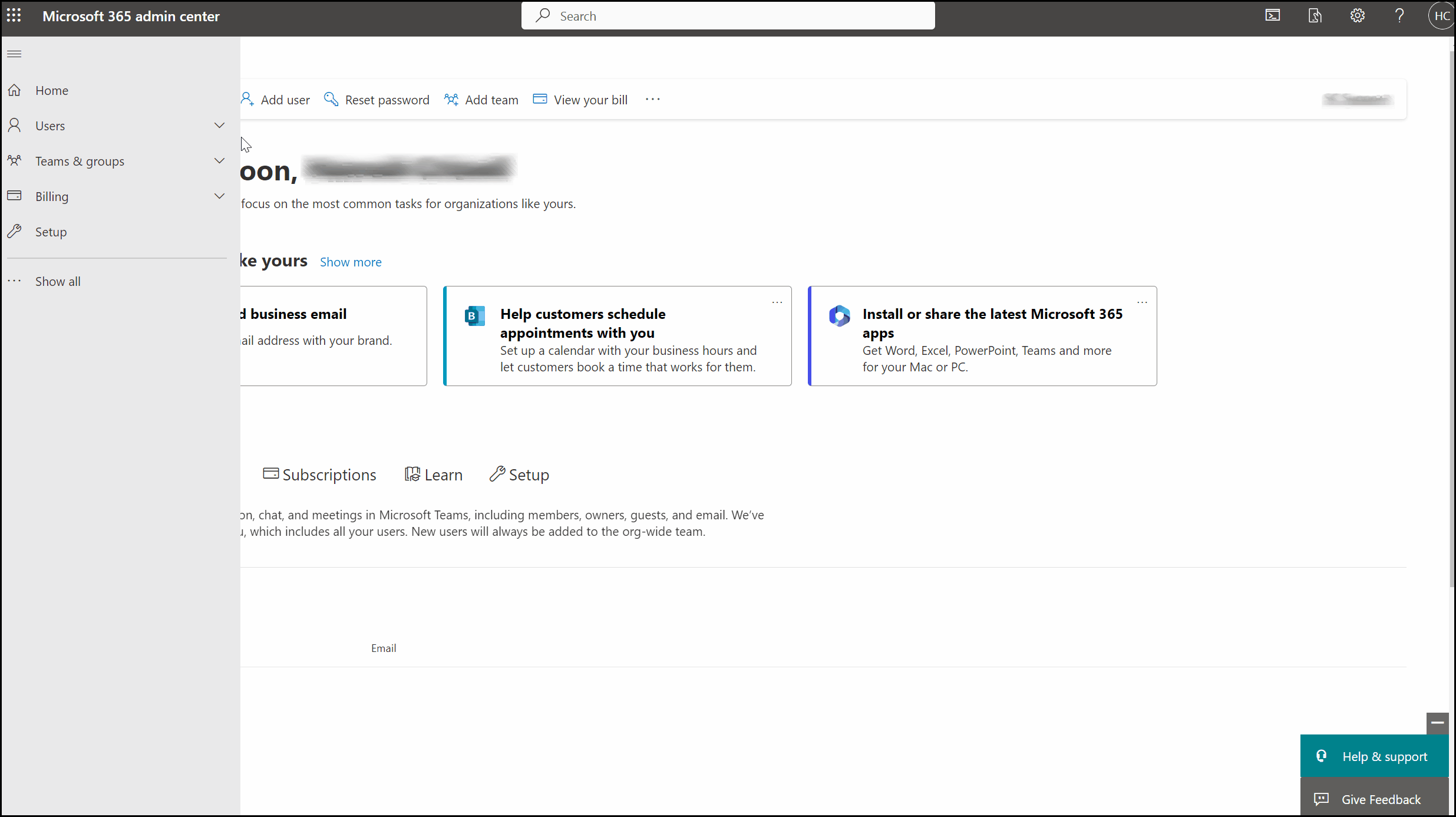
Task: Open the HC account avatar menu
Action: coord(1441,16)
